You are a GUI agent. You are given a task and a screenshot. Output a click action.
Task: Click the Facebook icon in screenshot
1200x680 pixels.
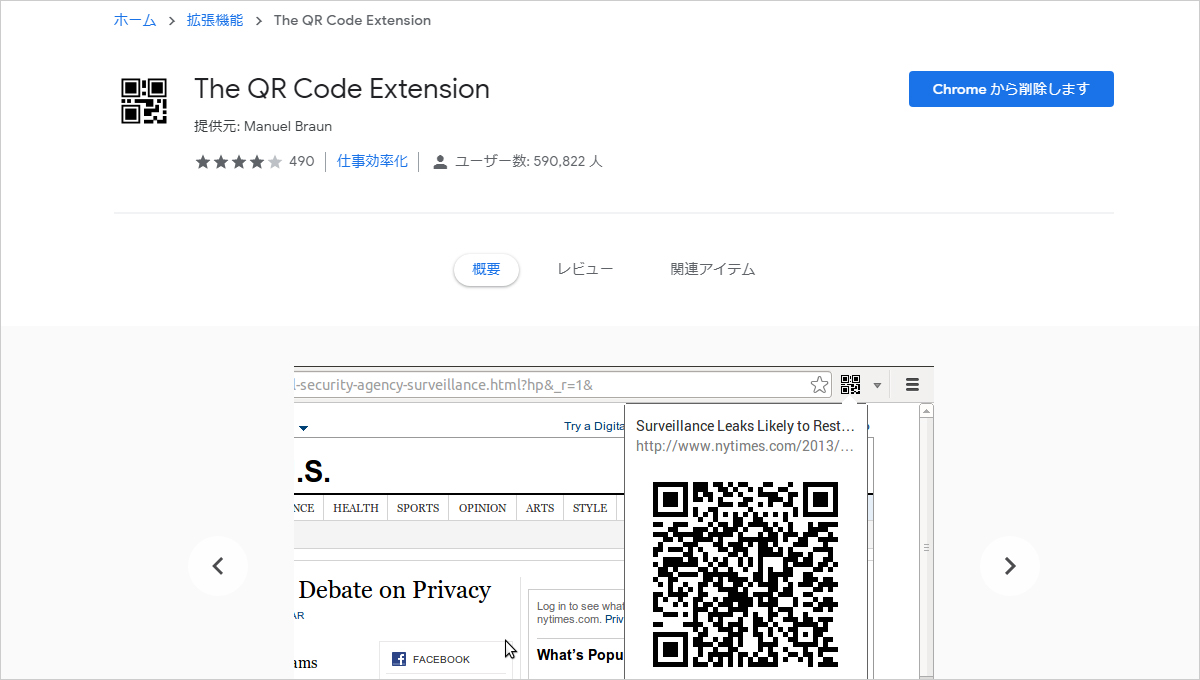click(x=399, y=659)
